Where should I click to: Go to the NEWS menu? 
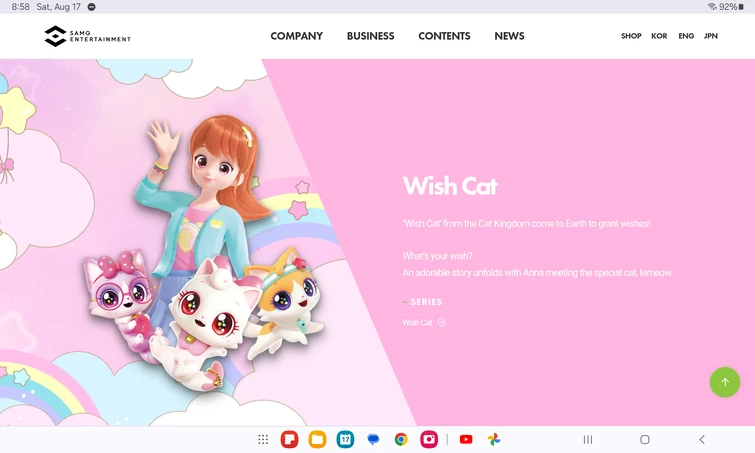coord(509,36)
